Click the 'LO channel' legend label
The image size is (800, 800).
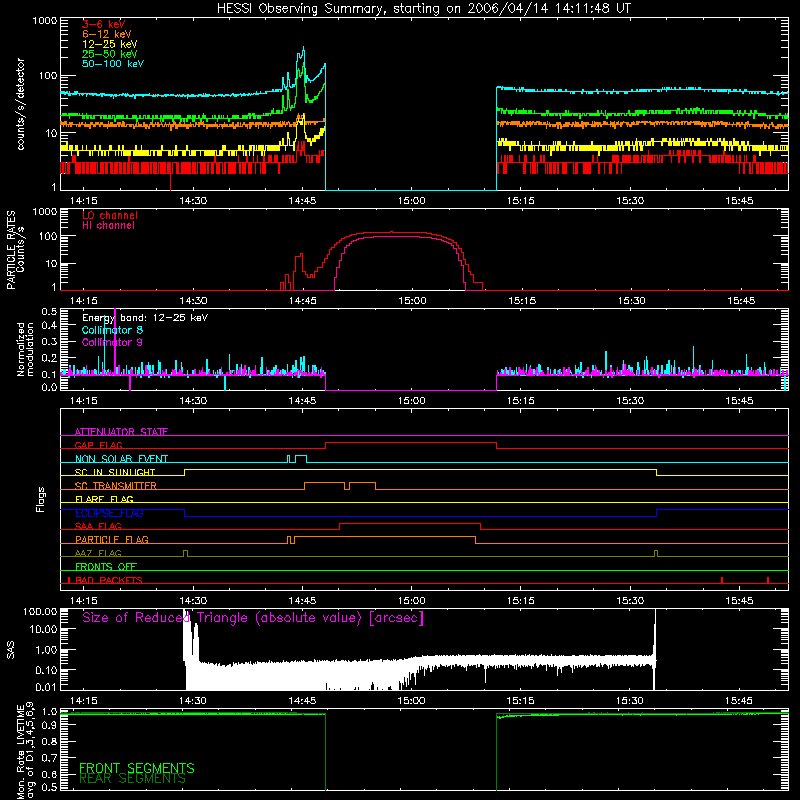coord(110,215)
